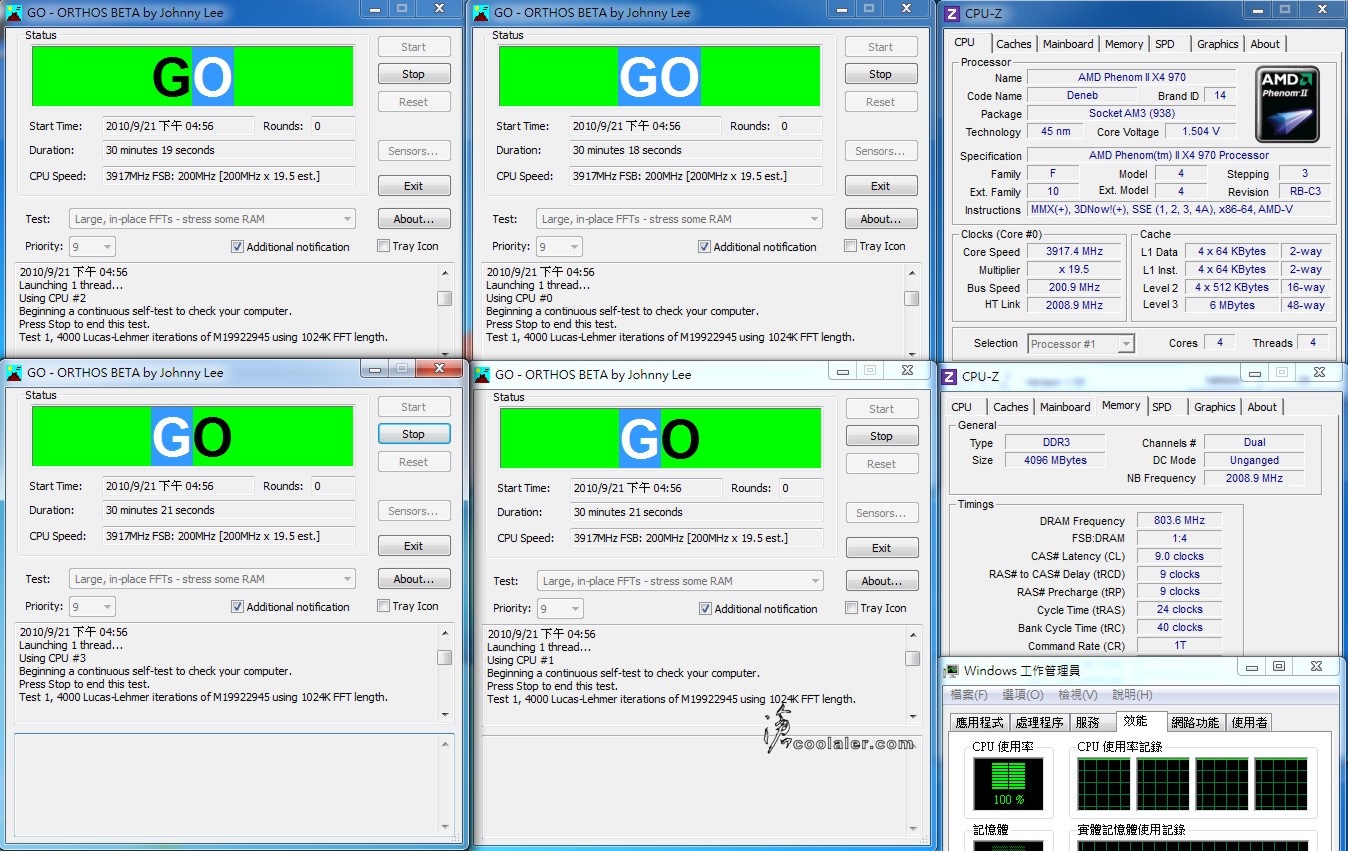Image resolution: width=1348 pixels, height=851 pixels.
Task: Stop the stress test in the CPU #2 ORTHOS window
Action: coord(414,74)
